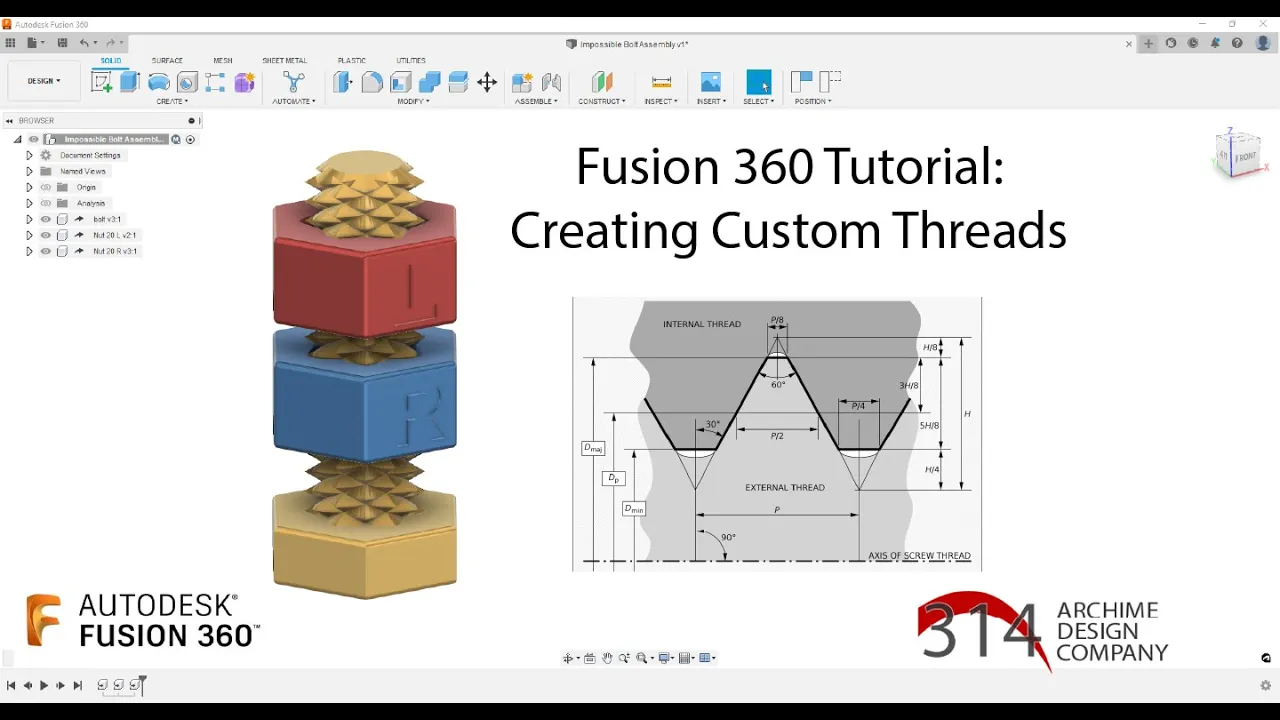This screenshot has width=1280, height=720.
Task: Hide the bolt v3:1 component
Action: coord(45,219)
